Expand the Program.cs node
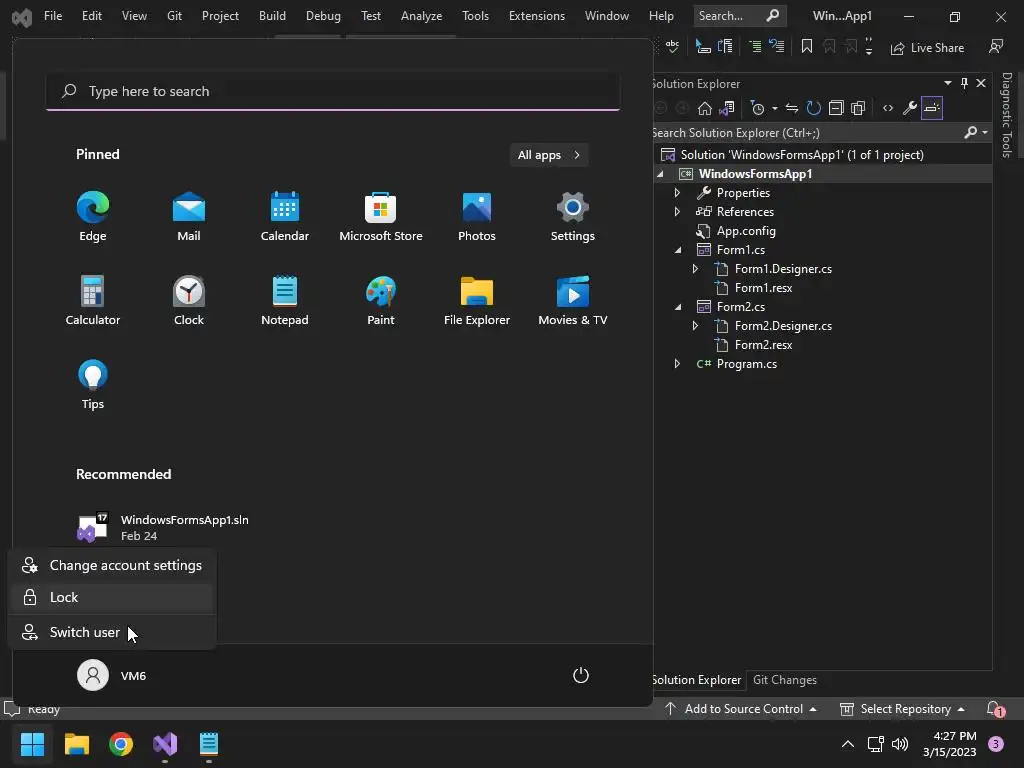The width and height of the screenshot is (1024, 768). click(x=677, y=364)
